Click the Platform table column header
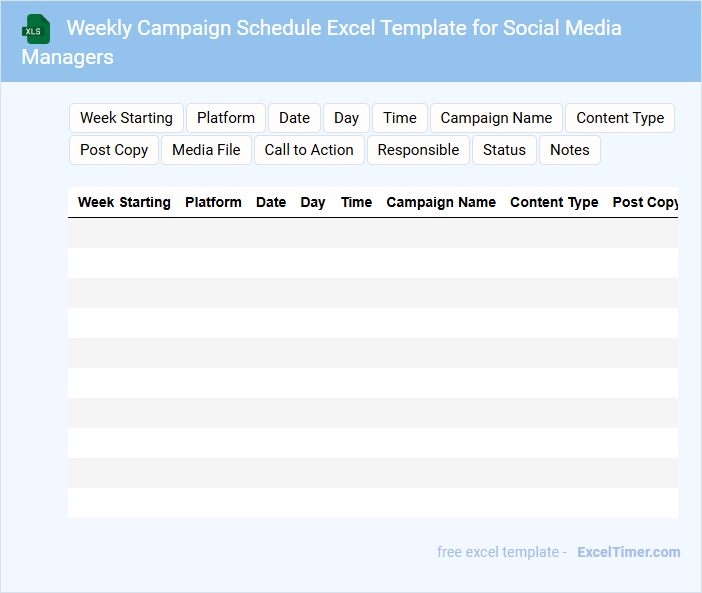702x593 pixels. [x=213, y=202]
